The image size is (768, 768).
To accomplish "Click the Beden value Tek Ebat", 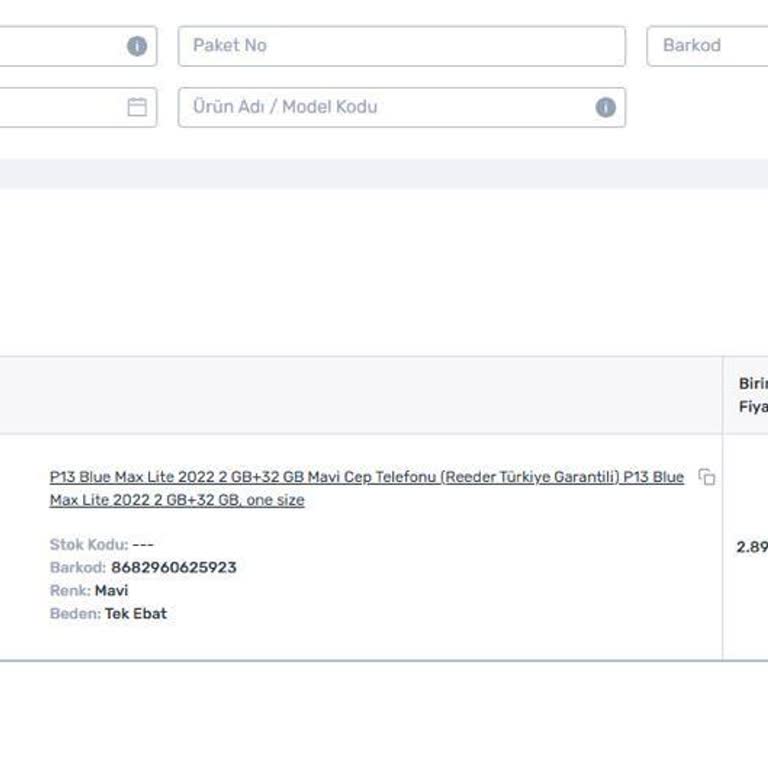I will [x=136, y=613].
